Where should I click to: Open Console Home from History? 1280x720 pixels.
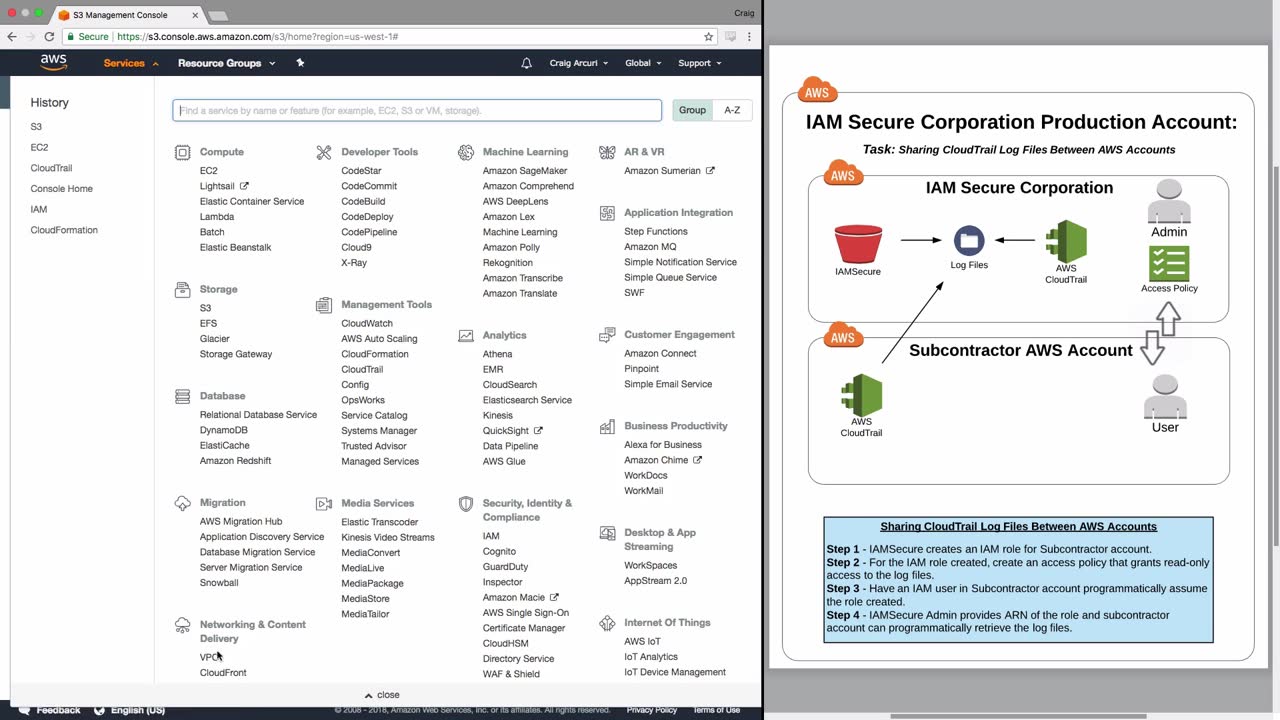click(x=61, y=189)
